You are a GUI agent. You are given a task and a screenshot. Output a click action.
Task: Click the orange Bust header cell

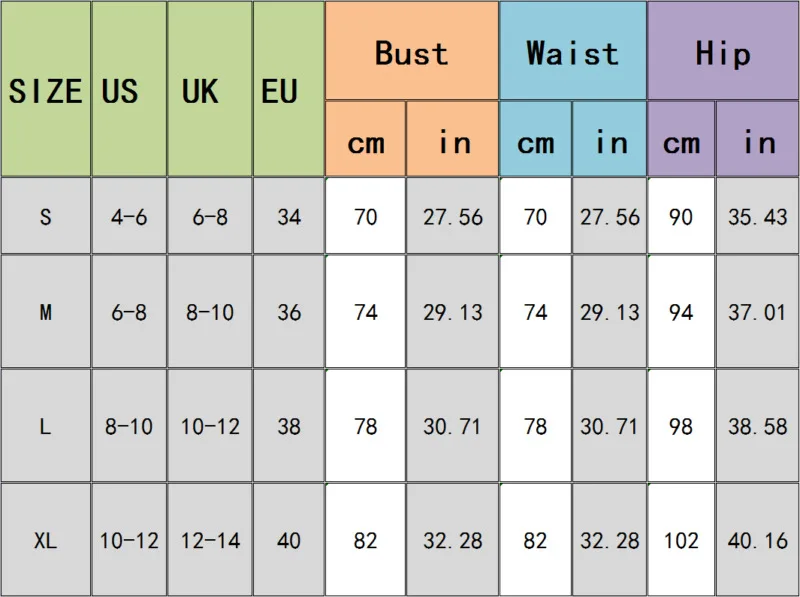[x=411, y=52]
